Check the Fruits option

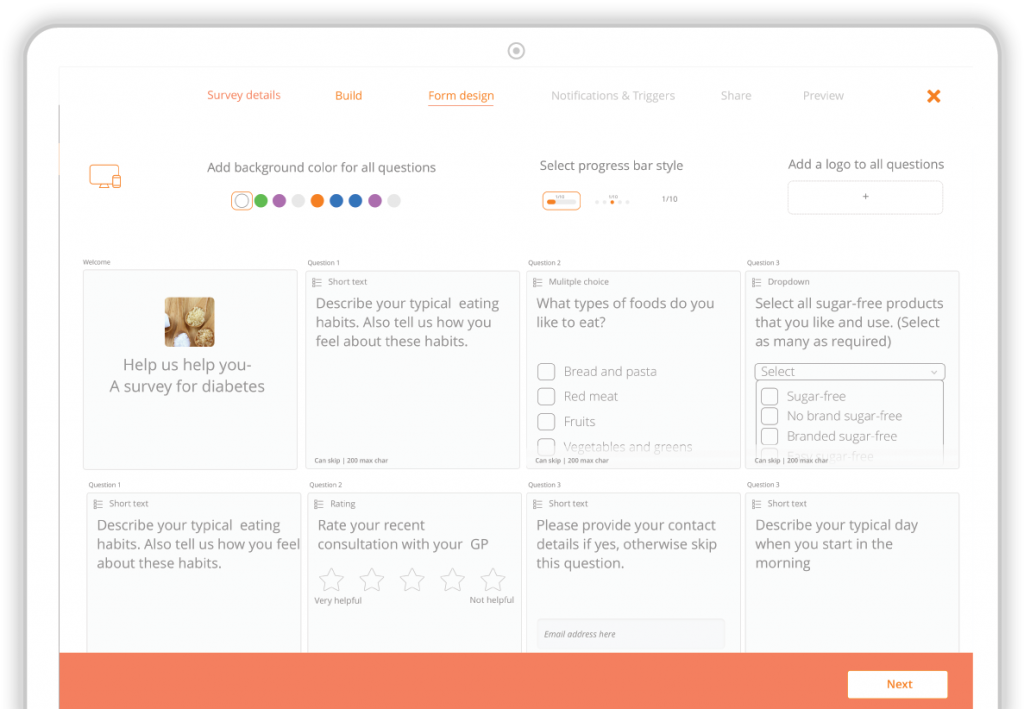[x=546, y=421]
